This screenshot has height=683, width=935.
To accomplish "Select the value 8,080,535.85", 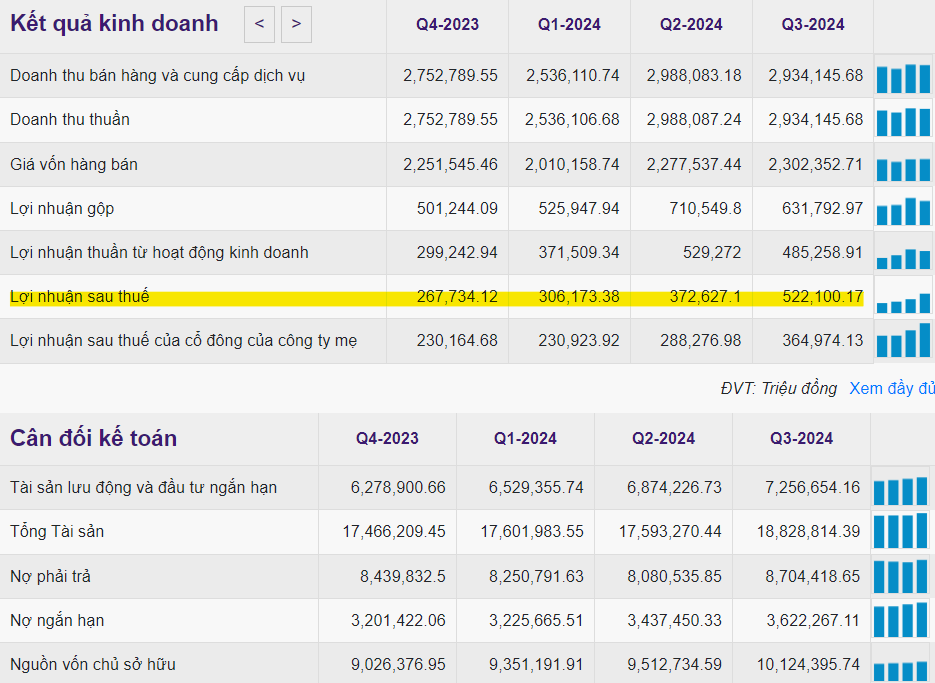I will pyautogui.click(x=674, y=576).
